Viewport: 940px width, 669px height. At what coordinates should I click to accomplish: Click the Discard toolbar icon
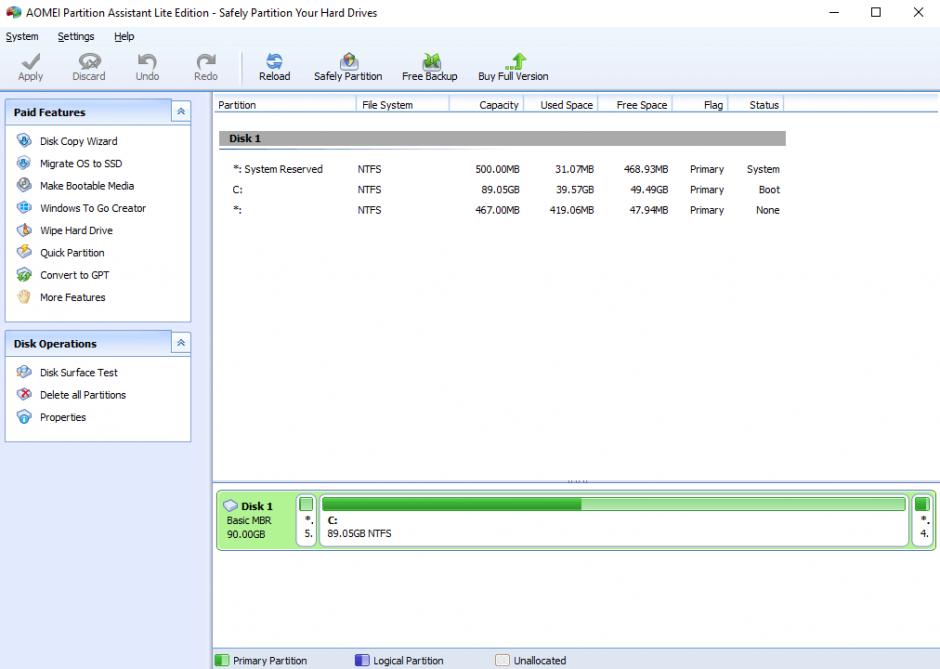click(x=89, y=61)
